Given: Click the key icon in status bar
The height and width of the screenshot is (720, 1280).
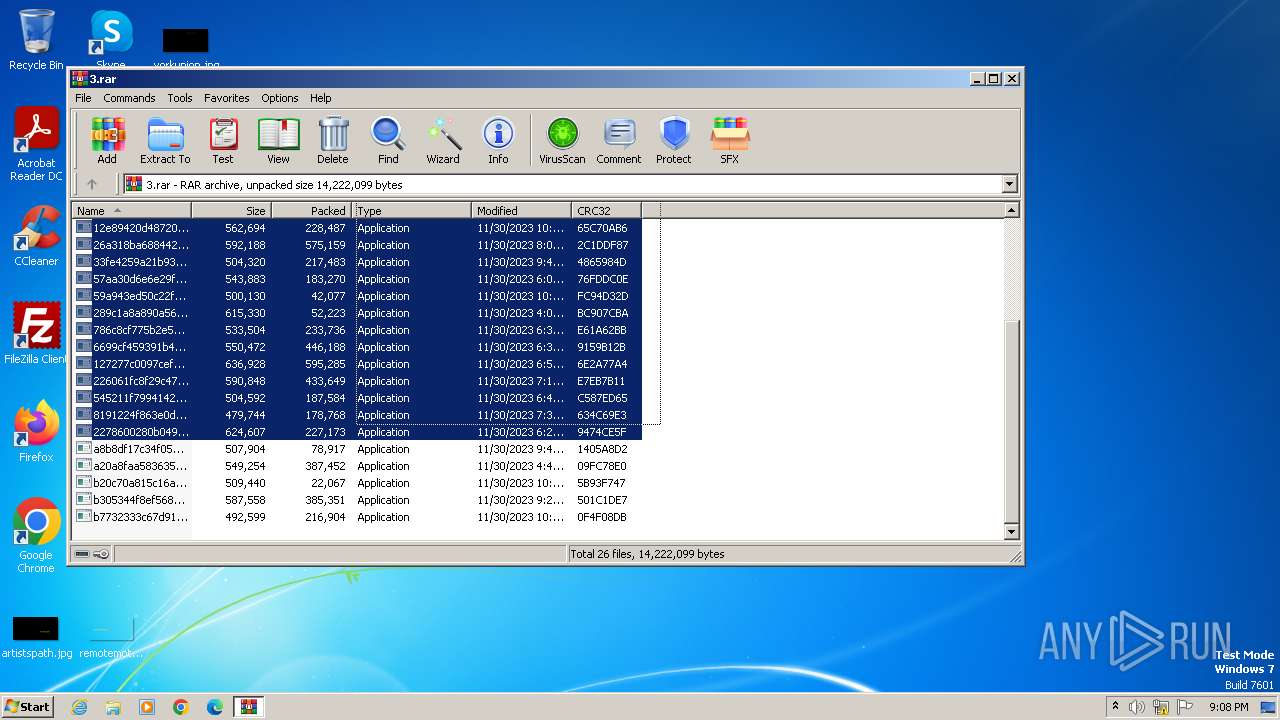Looking at the screenshot, I should point(101,554).
